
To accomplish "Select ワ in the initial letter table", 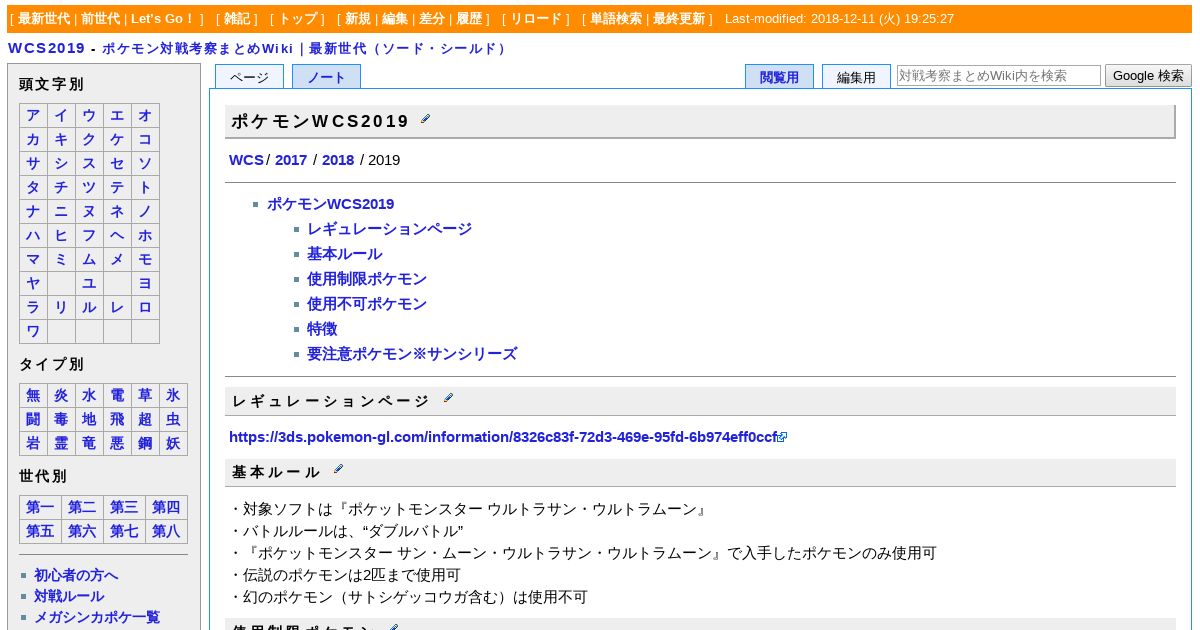I will coord(33,332).
